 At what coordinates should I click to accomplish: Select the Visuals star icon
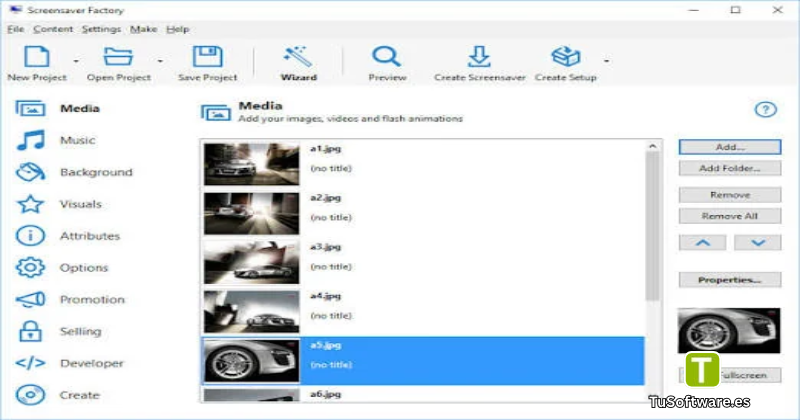tap(30, 204)
